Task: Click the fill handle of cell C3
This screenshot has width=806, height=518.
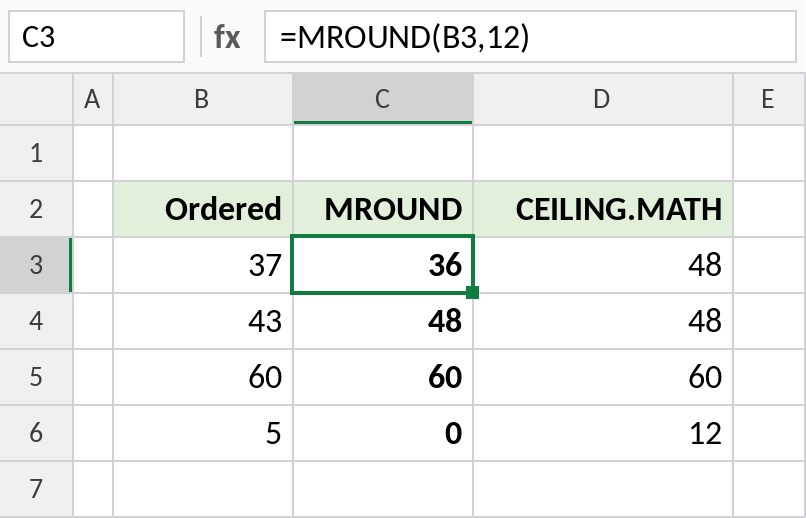Action: pyautogui.click(x=473, y=292)
